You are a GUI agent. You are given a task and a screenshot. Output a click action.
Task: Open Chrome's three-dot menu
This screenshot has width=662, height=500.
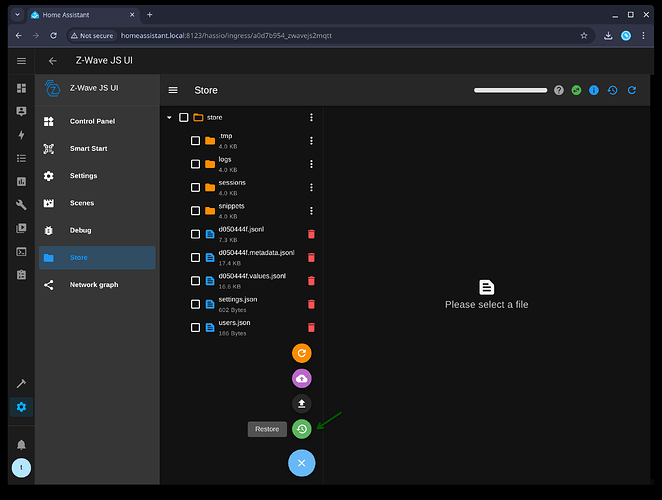(x=643, y=35)
